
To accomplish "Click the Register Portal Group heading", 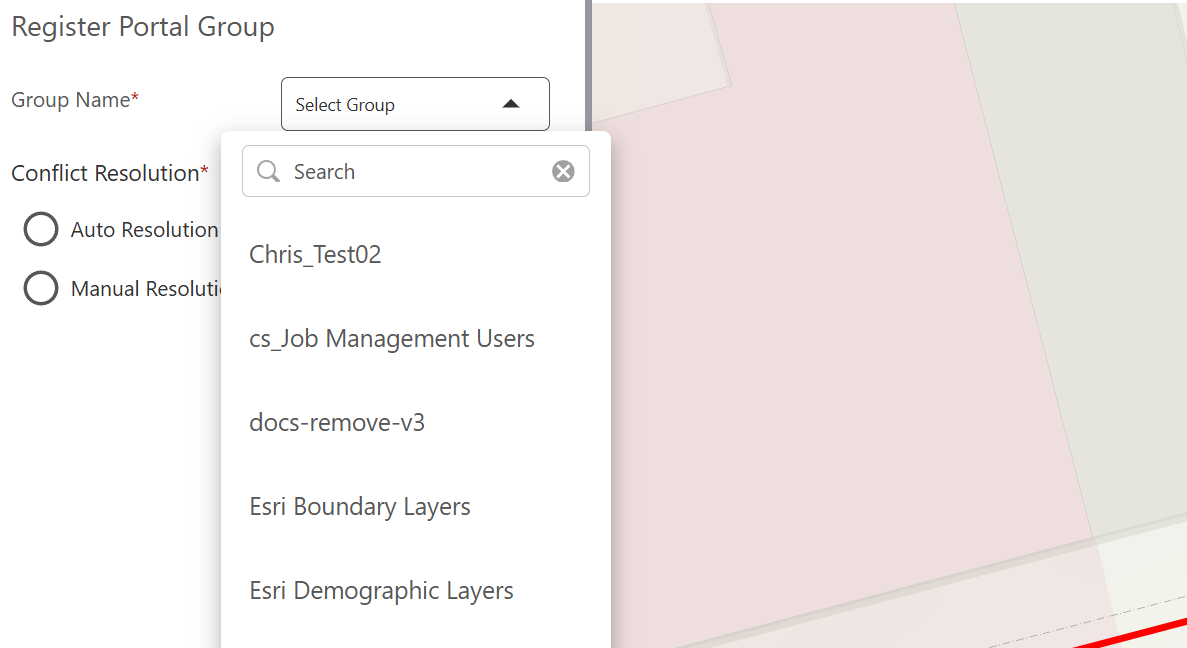I will point(143,27).
